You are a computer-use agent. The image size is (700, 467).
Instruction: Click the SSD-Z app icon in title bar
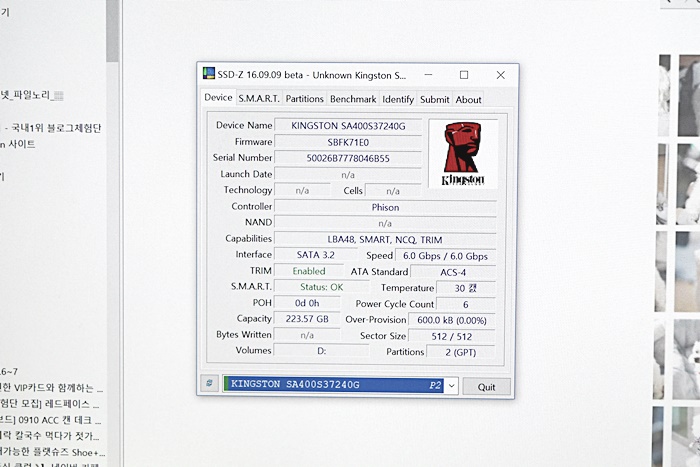click(209, 75)
